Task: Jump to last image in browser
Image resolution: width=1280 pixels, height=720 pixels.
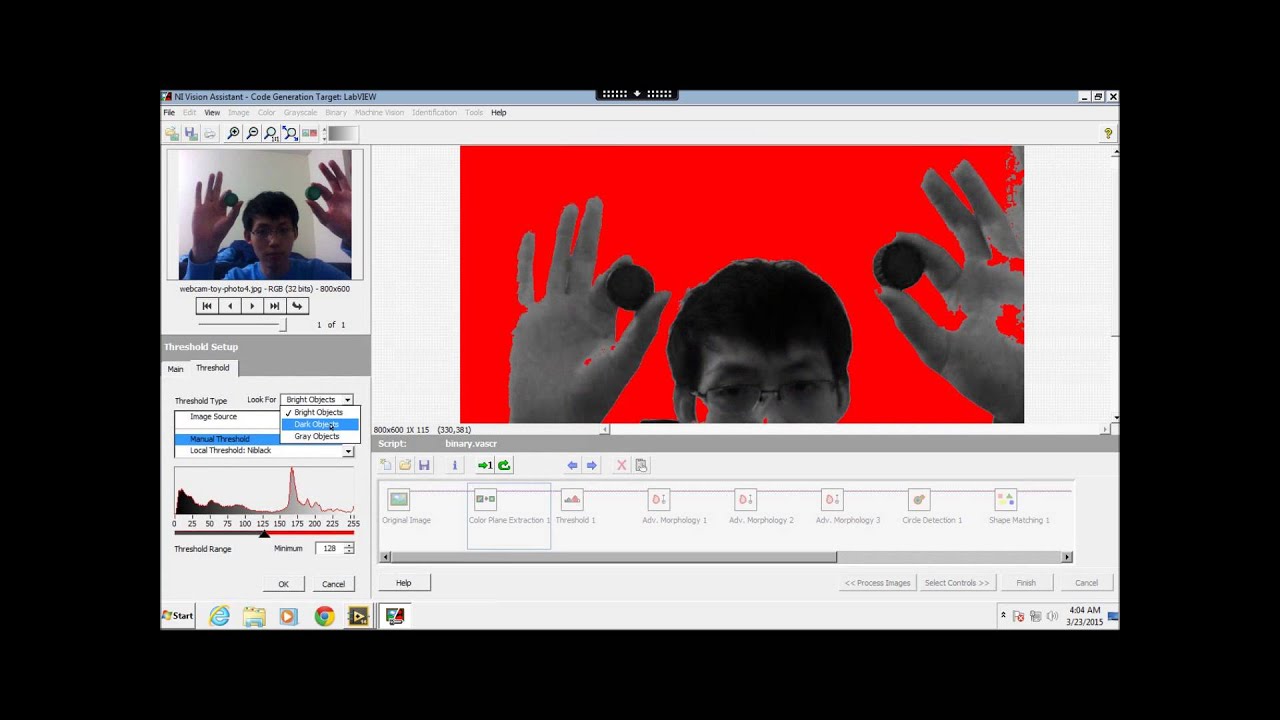Action: [x=274, y=306]
